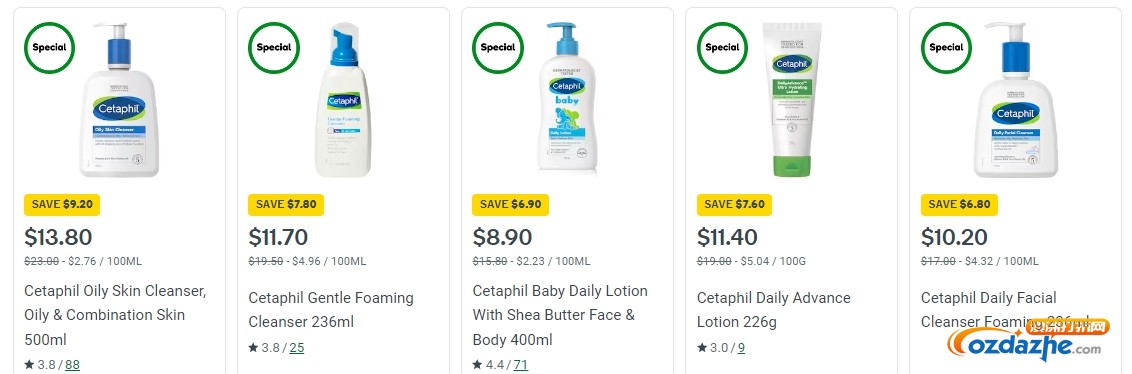View the 71 reviews for Baby Daily Lotion
1132x374 pixels.
[521, 365]
